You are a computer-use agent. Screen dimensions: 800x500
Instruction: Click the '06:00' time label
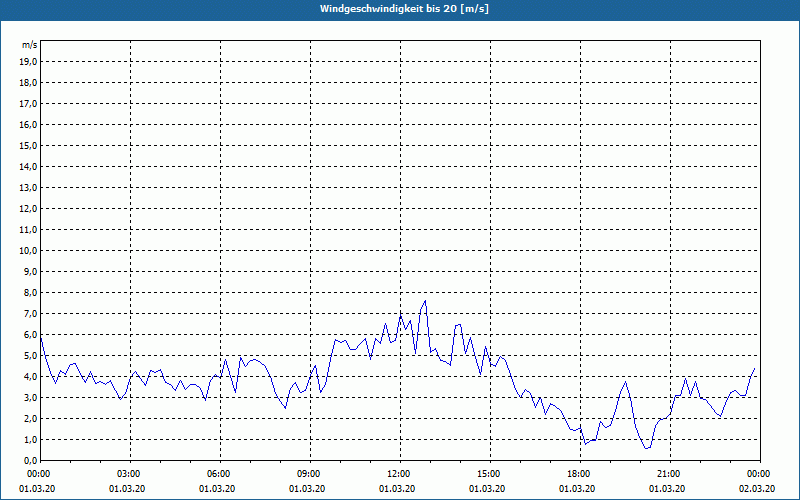click(220, 474)
